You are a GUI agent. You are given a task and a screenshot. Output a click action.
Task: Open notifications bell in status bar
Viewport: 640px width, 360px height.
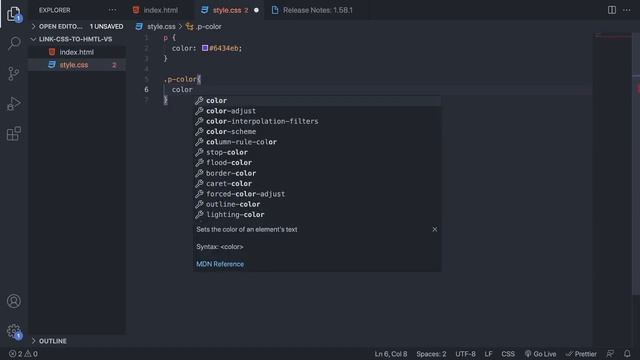coord(627,353)
